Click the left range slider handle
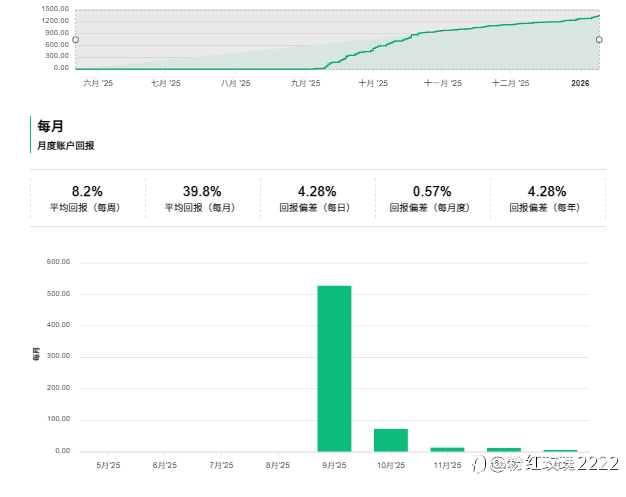Viewport: 626px width, 497px height. [x=75, y=40]
